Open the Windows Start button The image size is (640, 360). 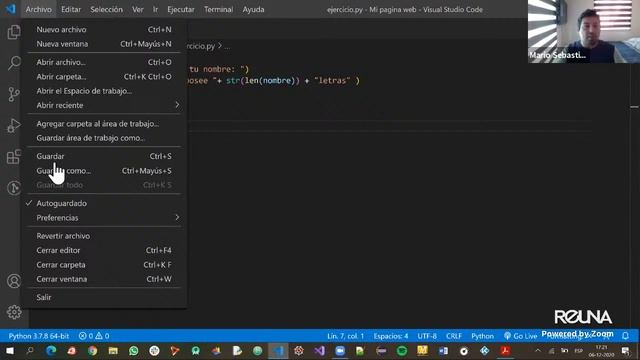pyautogui.click(x=9, y=351)
